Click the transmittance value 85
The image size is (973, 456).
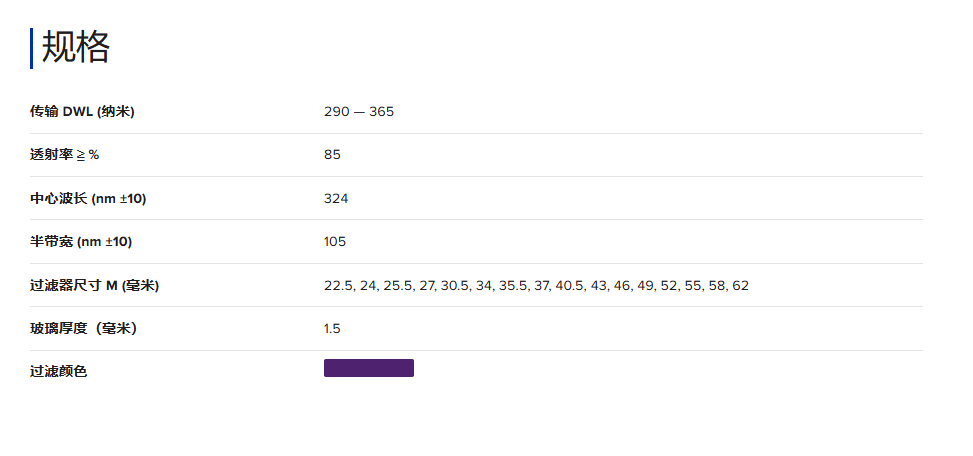point(333,154)
